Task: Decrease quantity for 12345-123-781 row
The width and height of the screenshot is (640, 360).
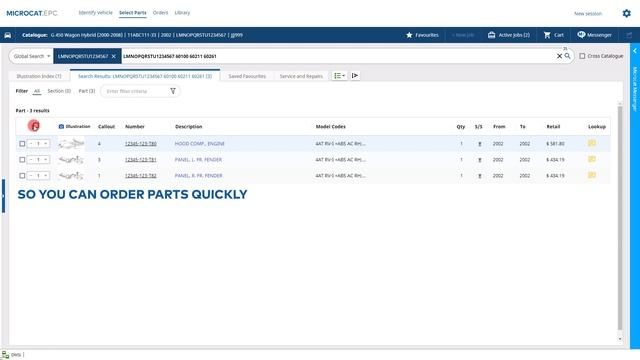Action: pos(31,160)
